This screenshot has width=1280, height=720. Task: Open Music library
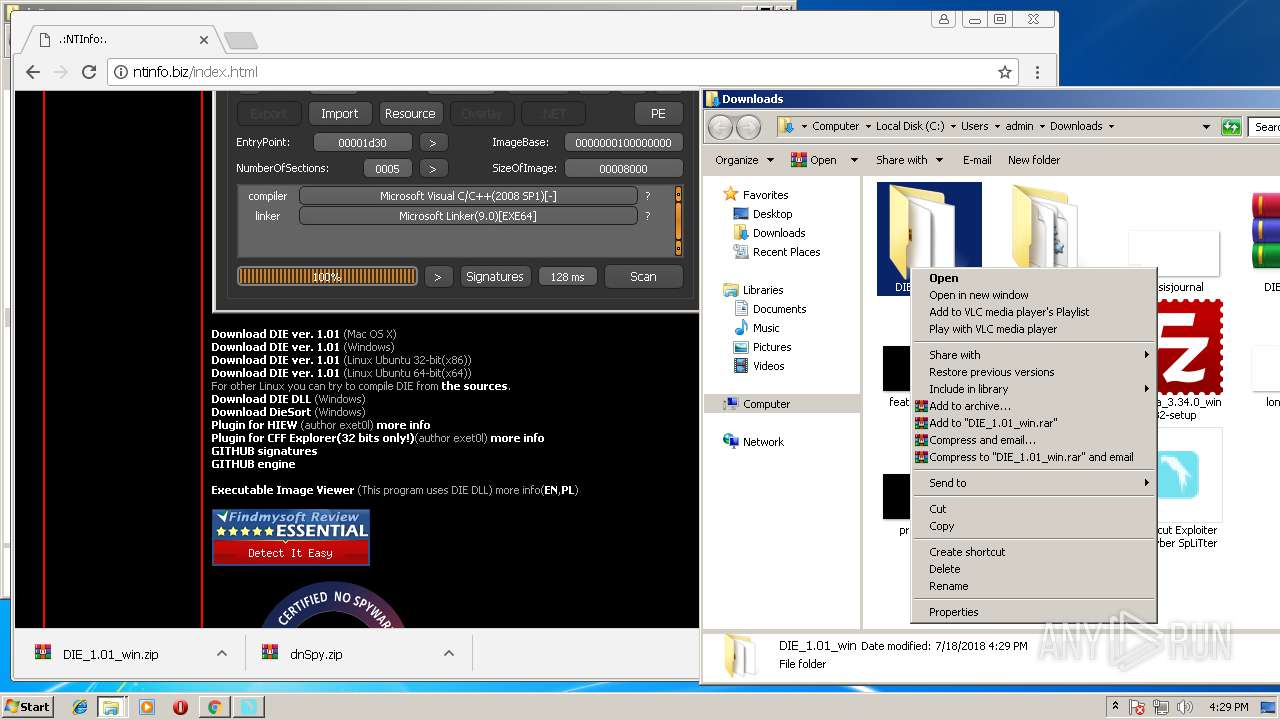(766, 328)
